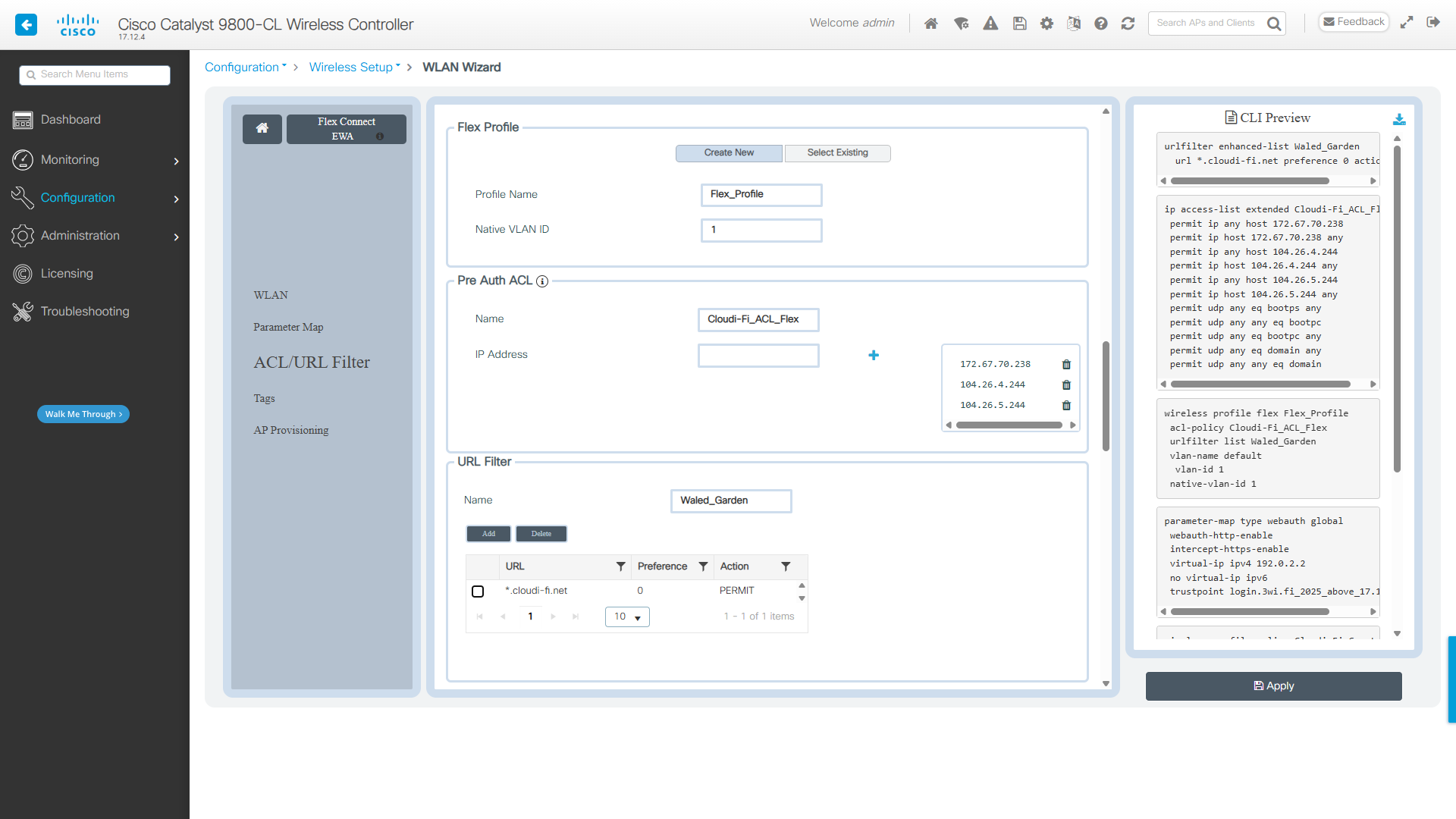Viewport: 1456px width, 819px height.
Task: Click the refresh icon in header
Action: [x=1128, y=24]
